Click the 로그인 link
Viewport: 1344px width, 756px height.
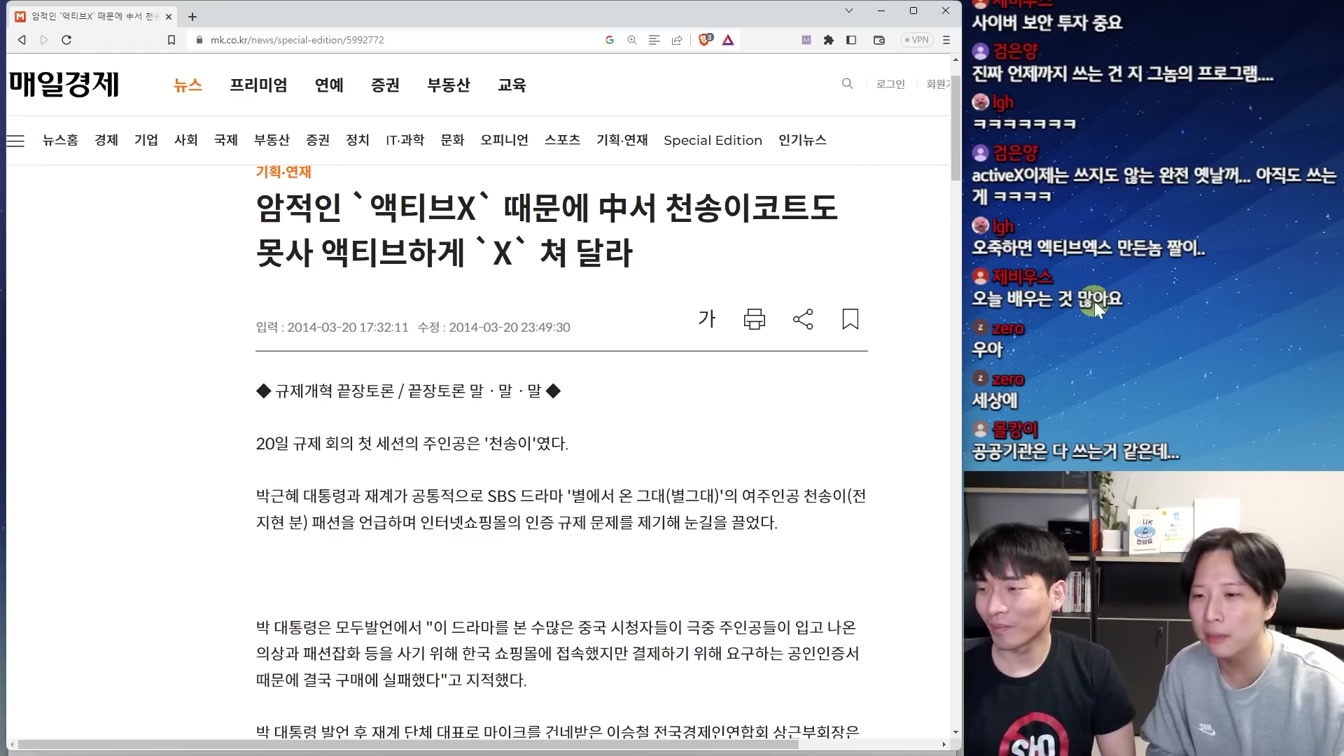coord(890,84)
